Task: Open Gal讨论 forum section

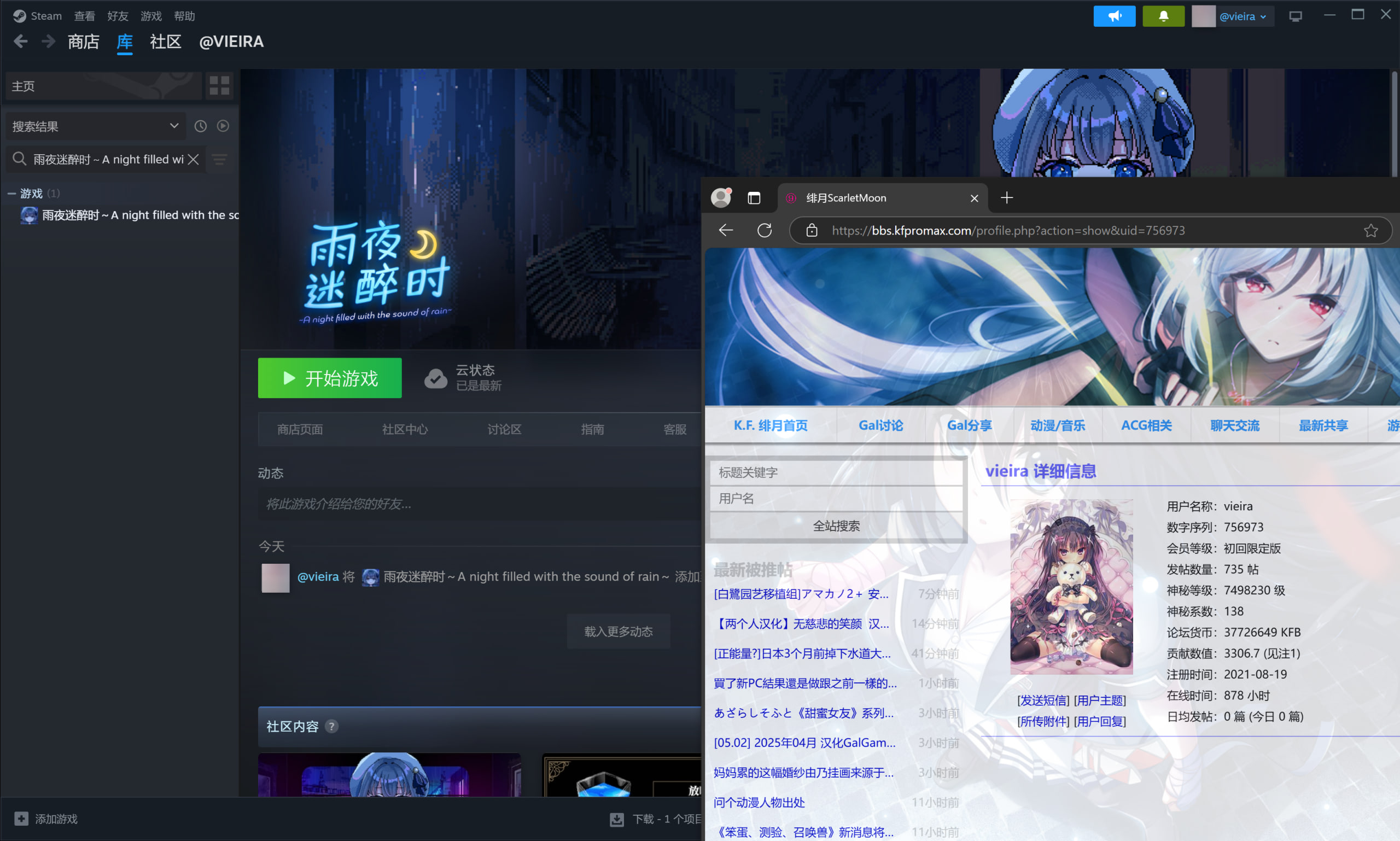Action: pos(881,425)
